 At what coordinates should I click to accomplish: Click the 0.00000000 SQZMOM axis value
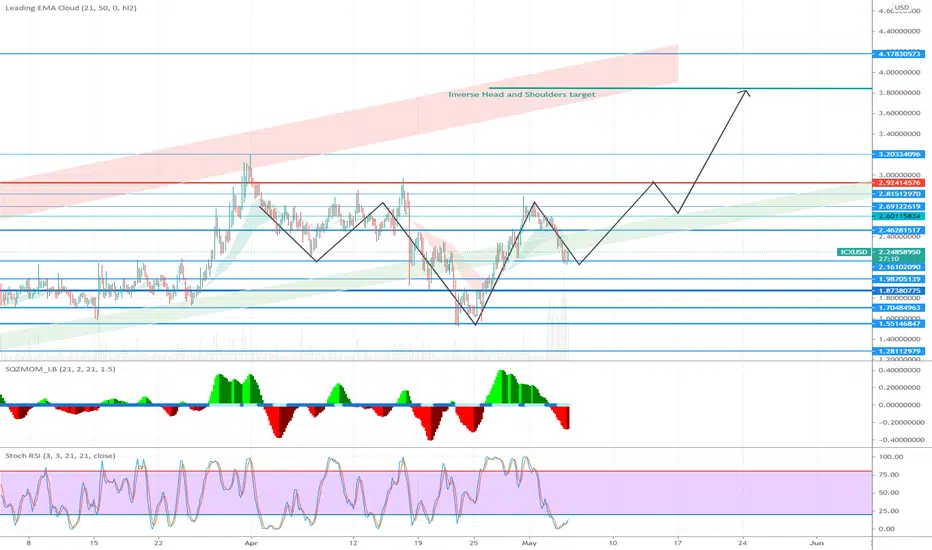pyautogui.click(x=901, y=405)
